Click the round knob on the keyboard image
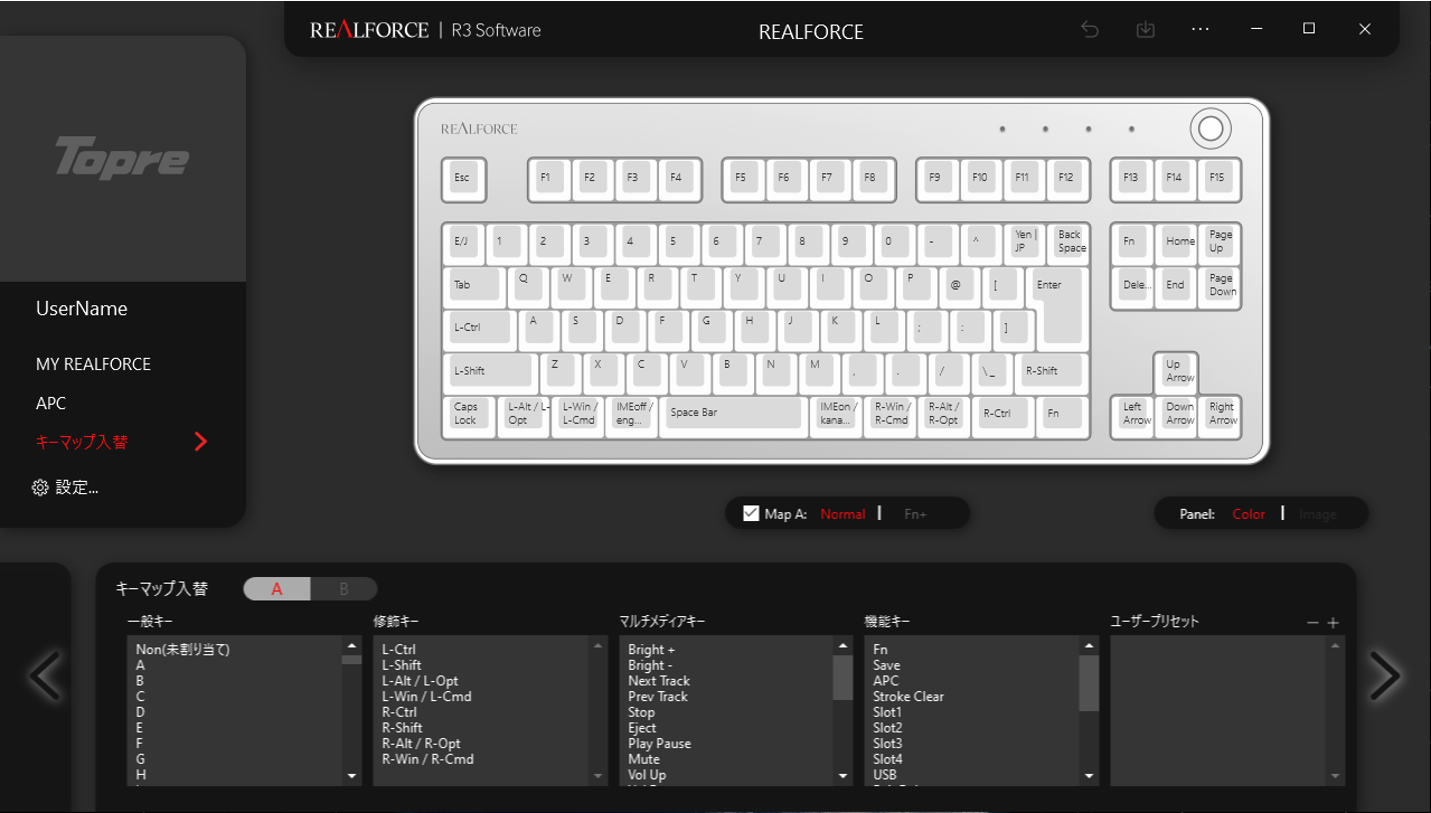This screenshot has width=1431, height=813. tap(1211, 128)
